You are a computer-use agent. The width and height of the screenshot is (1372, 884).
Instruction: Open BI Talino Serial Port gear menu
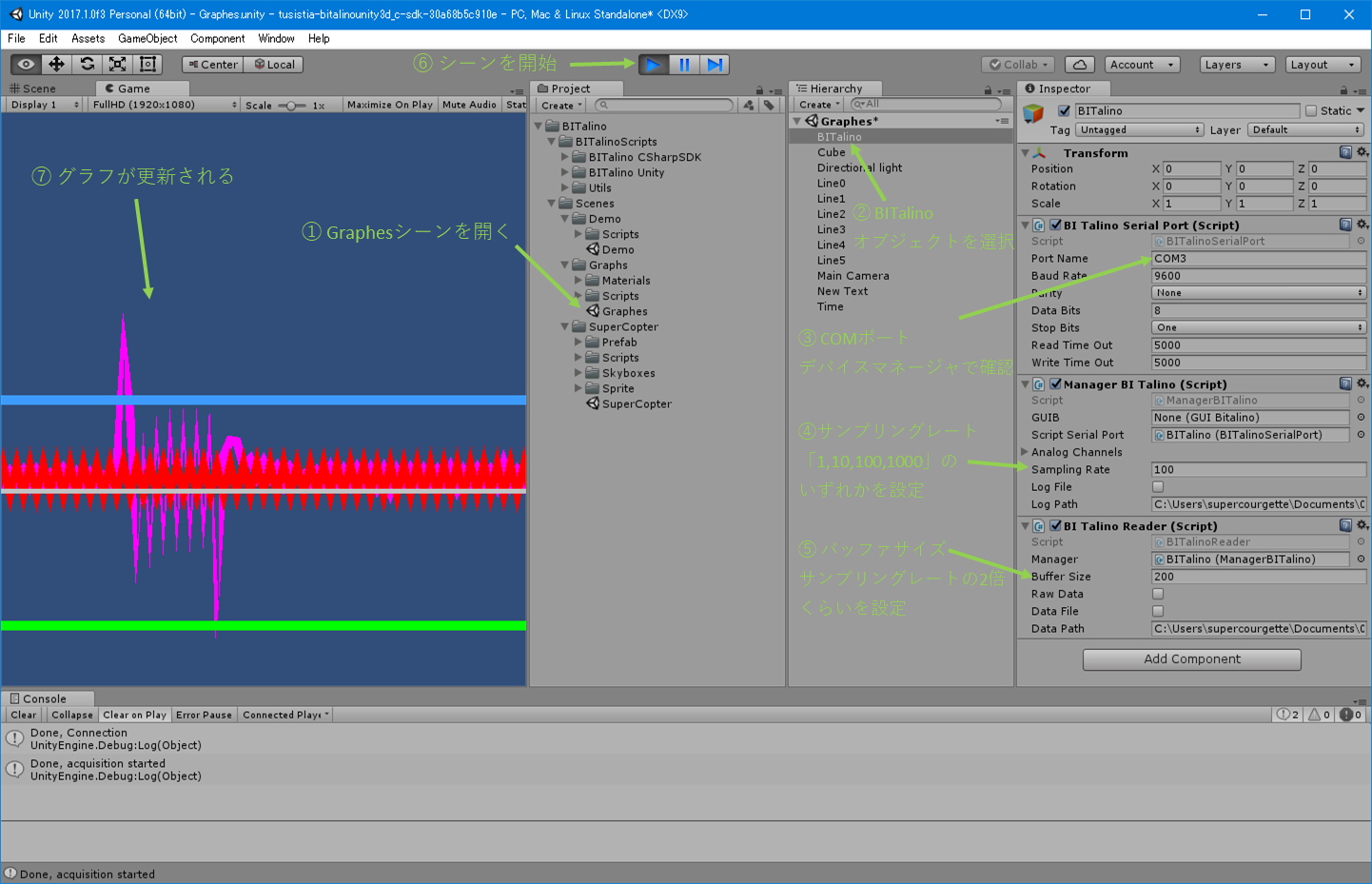pos(1362,225)
